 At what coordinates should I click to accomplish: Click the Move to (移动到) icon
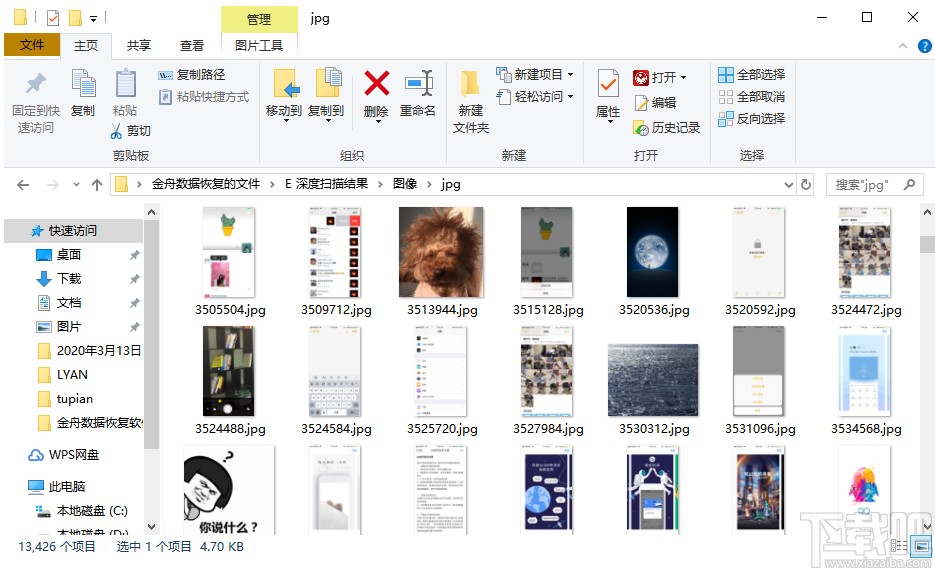(284, 83)
